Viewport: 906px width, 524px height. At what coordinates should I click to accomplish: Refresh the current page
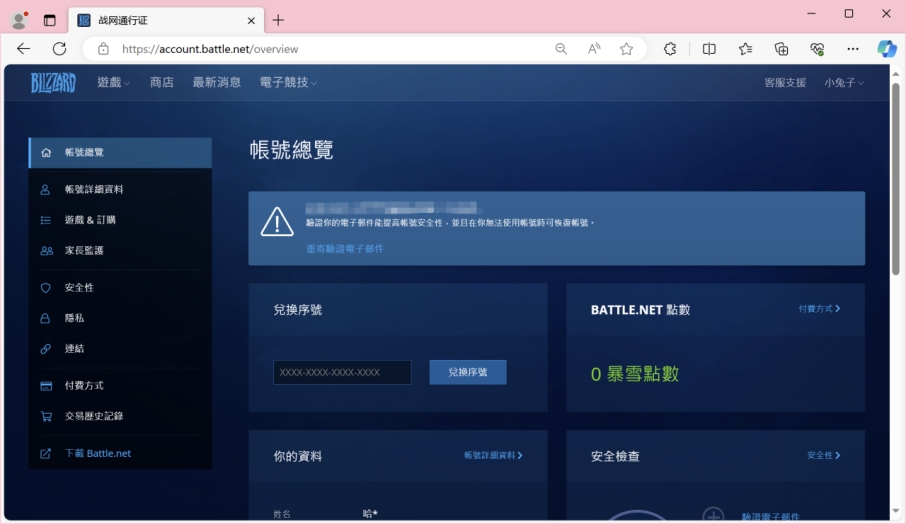60,49
